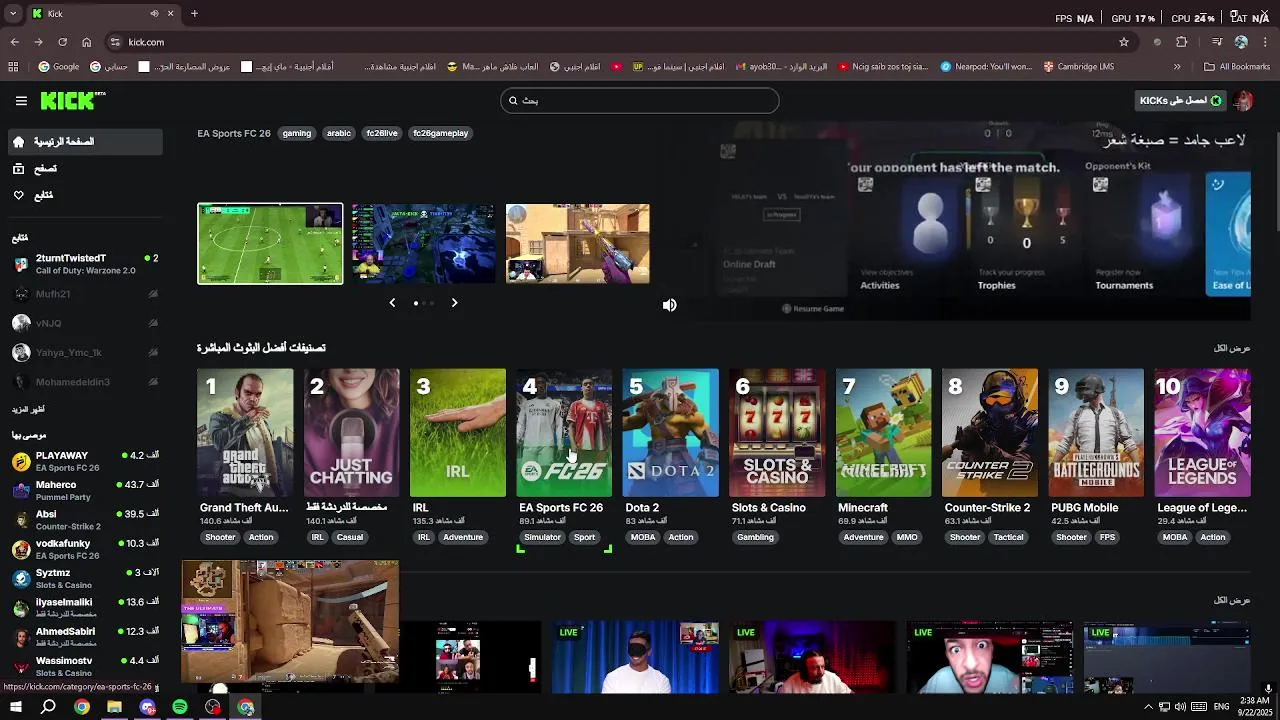
Task: Click the Tactical tag under Counter-Strike 2
Action: pyautogui.click(x=1008, y=537)
